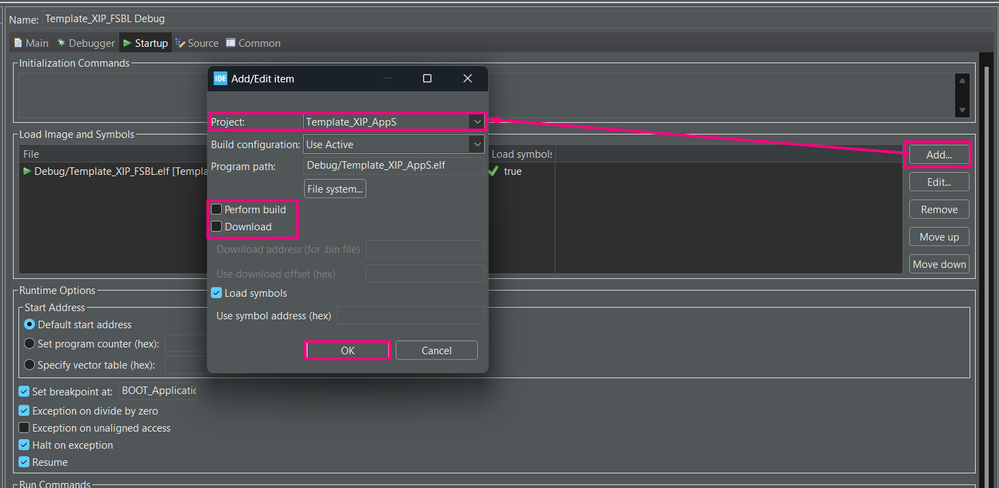
Task: Switch to the Debugger tab
Action: 85,43
